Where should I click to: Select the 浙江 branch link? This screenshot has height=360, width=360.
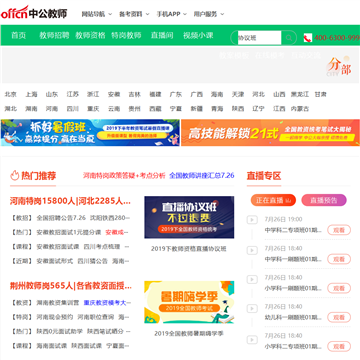click(x=93, y=94)
